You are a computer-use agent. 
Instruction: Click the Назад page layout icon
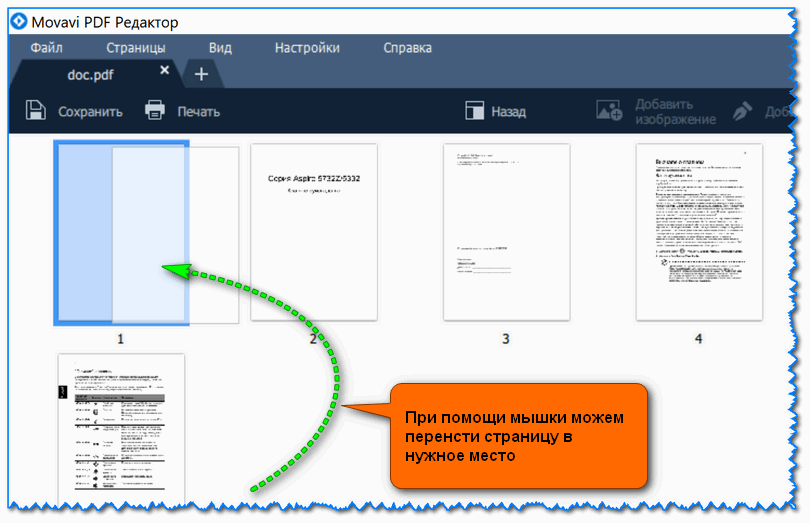click(x=474, y=111)
